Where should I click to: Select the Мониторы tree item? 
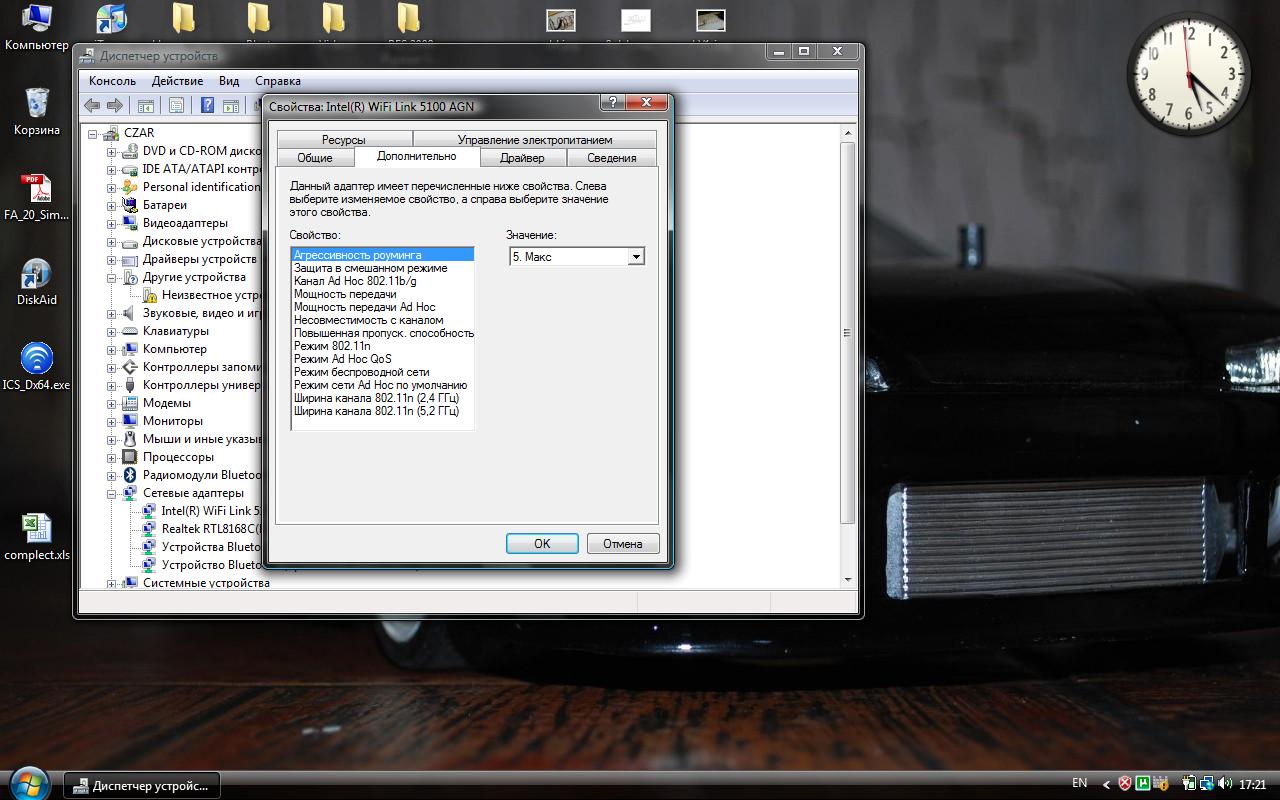(x=173, y=421)
